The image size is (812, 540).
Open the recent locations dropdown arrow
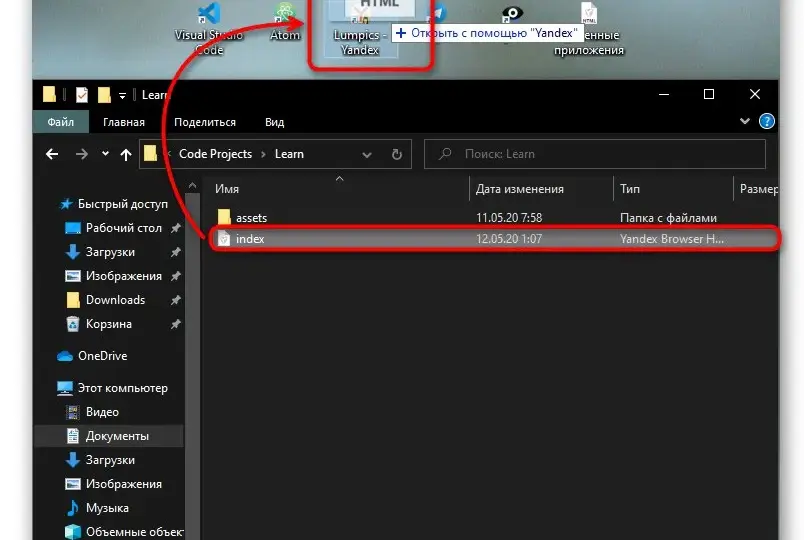click(x=106, y=154)
